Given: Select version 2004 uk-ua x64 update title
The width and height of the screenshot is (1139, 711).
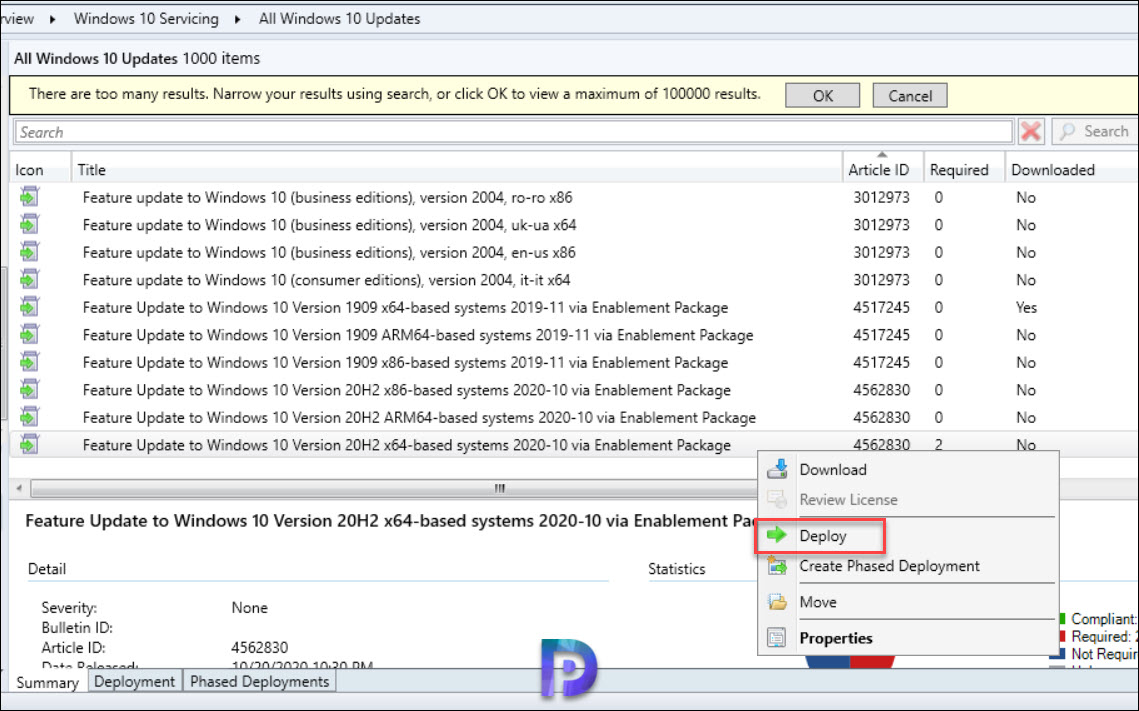Looking at the screenshot, I should [329, 225].
